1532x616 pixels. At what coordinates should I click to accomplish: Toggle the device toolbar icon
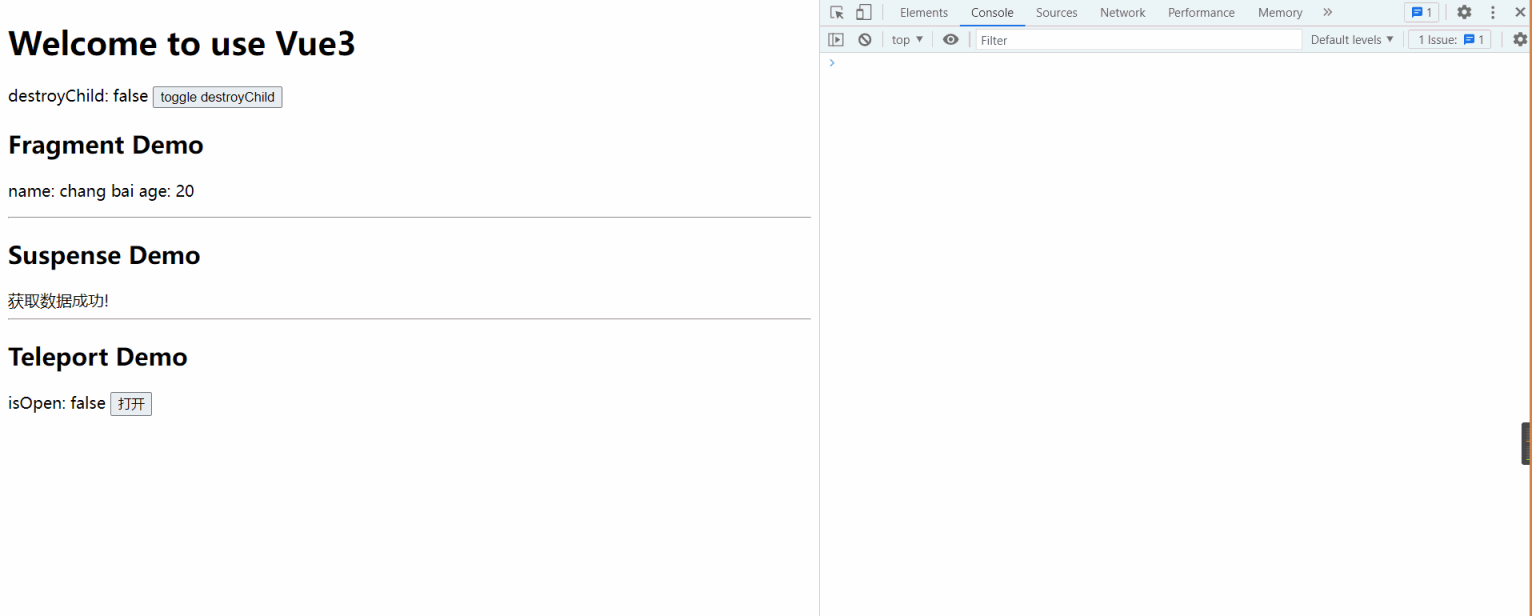coord(863,13)
